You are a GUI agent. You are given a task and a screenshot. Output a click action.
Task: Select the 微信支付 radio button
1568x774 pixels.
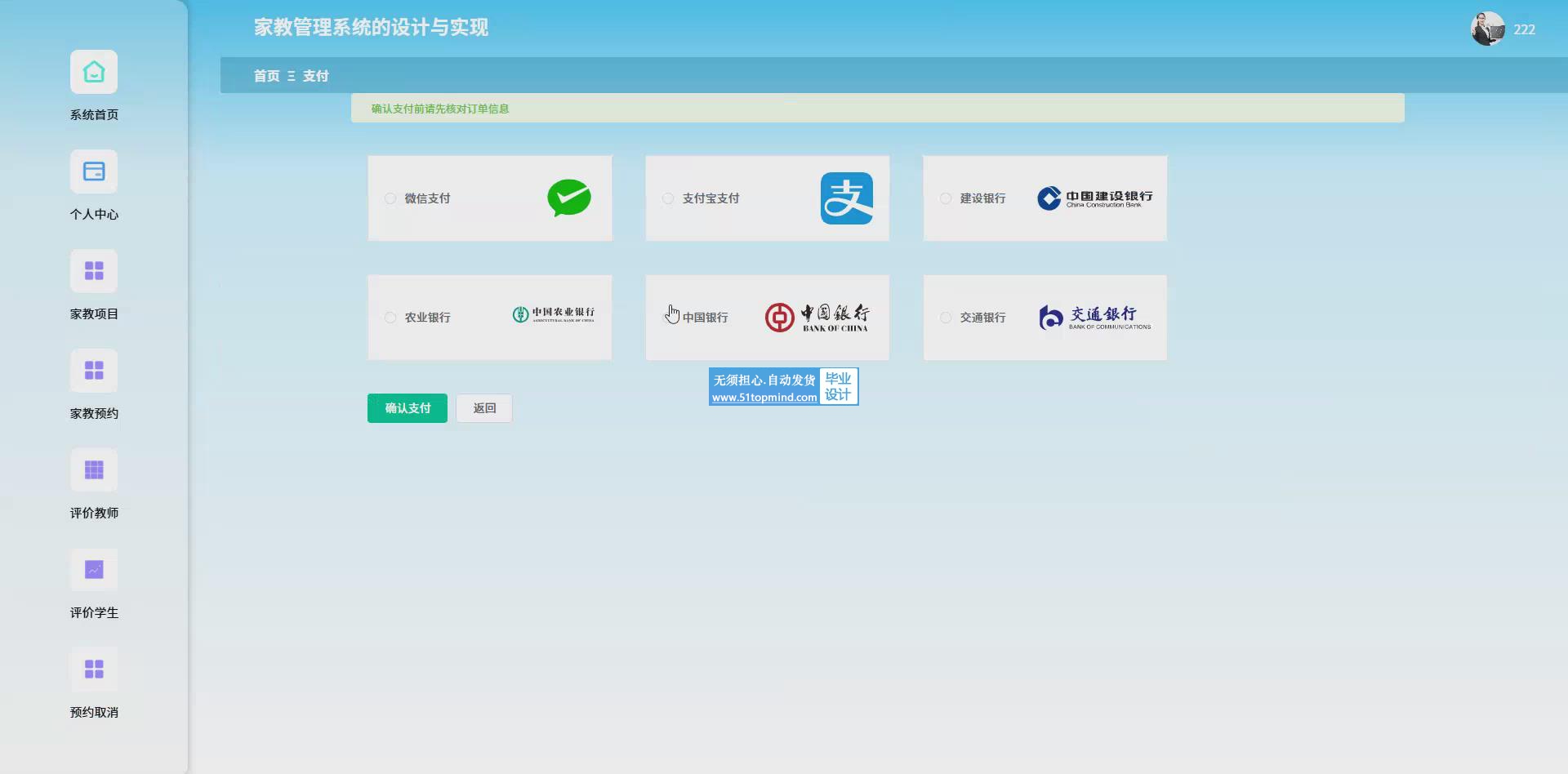(x=390, y=198)
